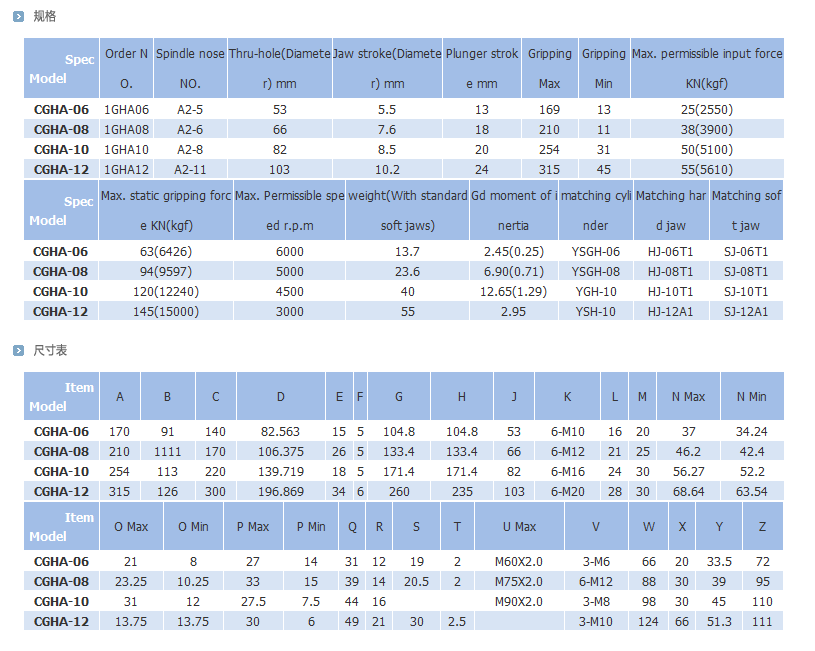Click spindle nose value A2-5
The image size is (815, 651).
[x=190, y=110]
